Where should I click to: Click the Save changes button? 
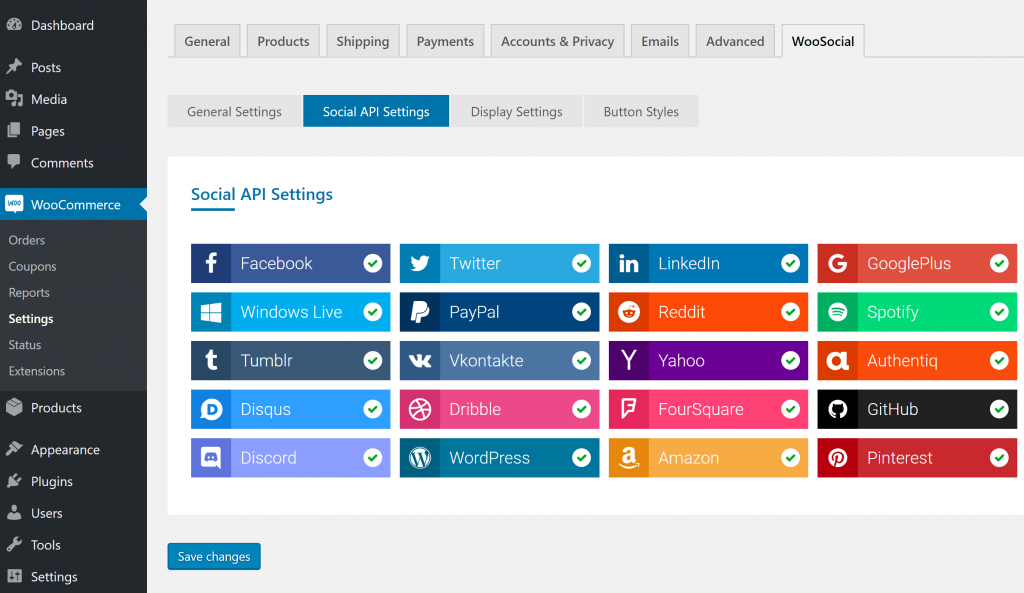[x=214, y=556]
